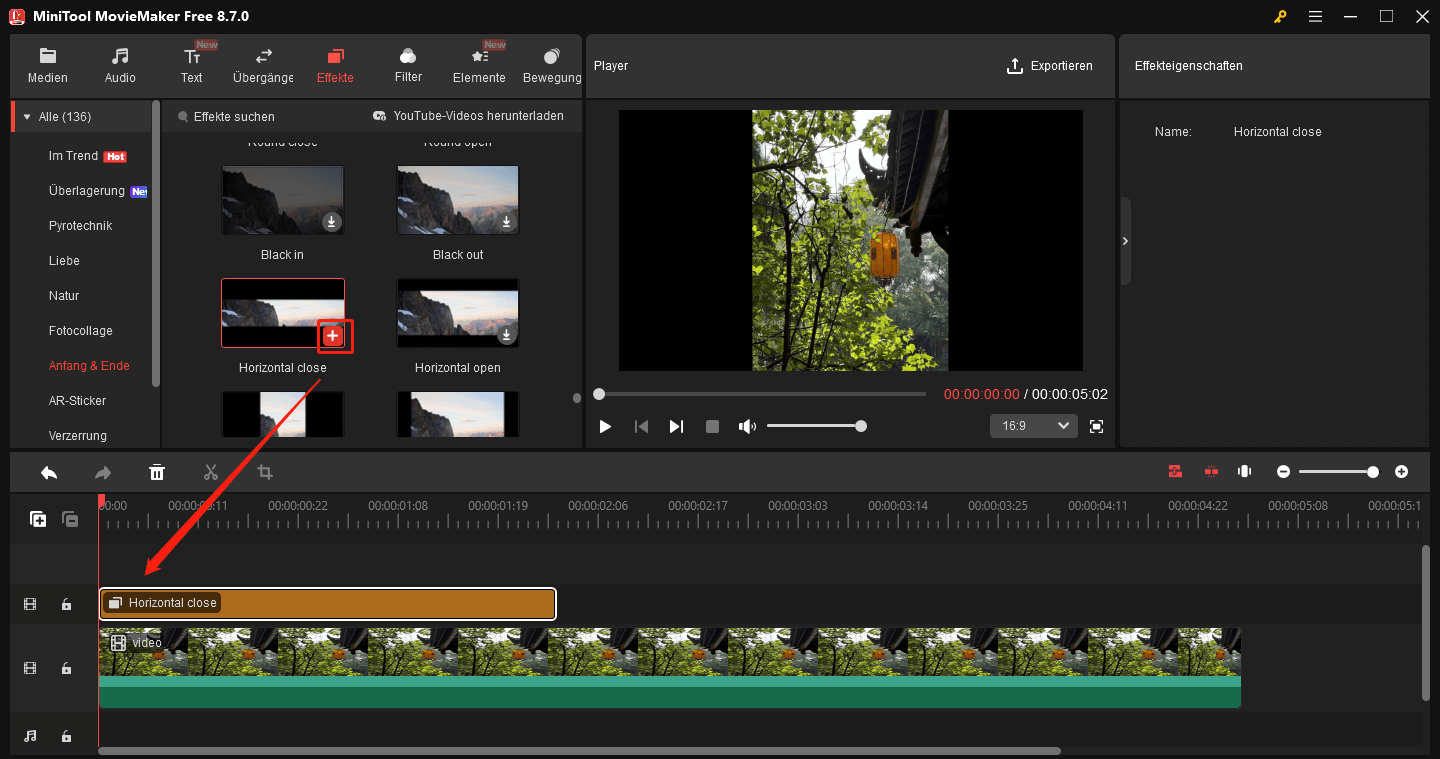Toggle lock on the video track

66,668
